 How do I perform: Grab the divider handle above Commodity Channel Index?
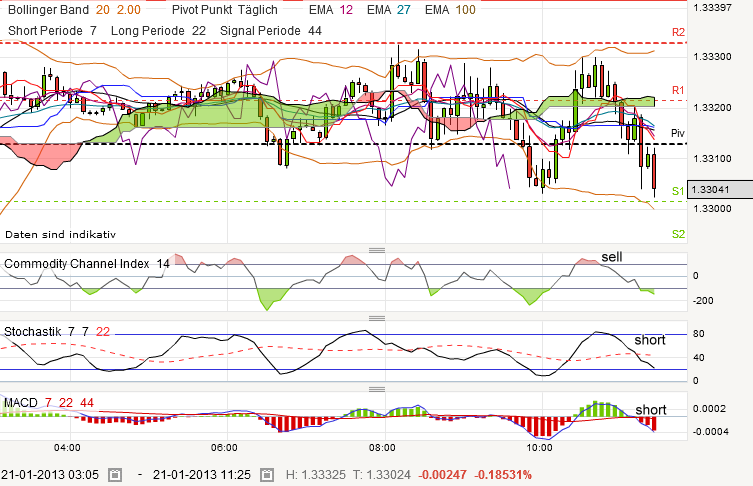[377, 250]
